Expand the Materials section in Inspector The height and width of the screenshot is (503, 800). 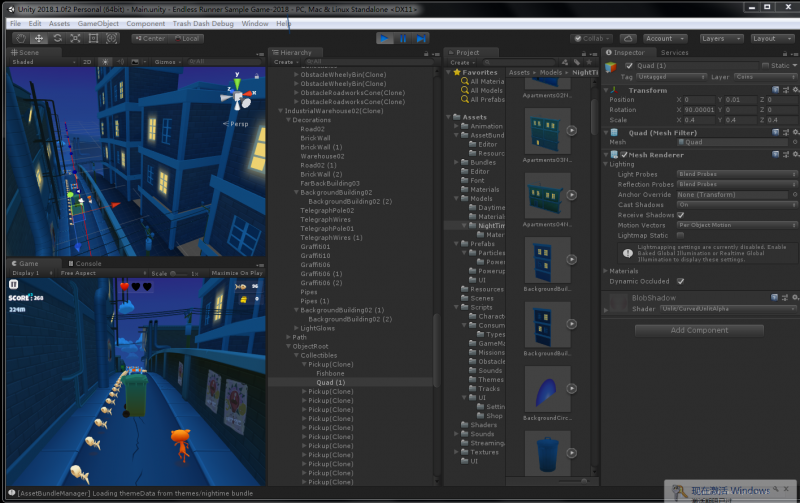621,271
